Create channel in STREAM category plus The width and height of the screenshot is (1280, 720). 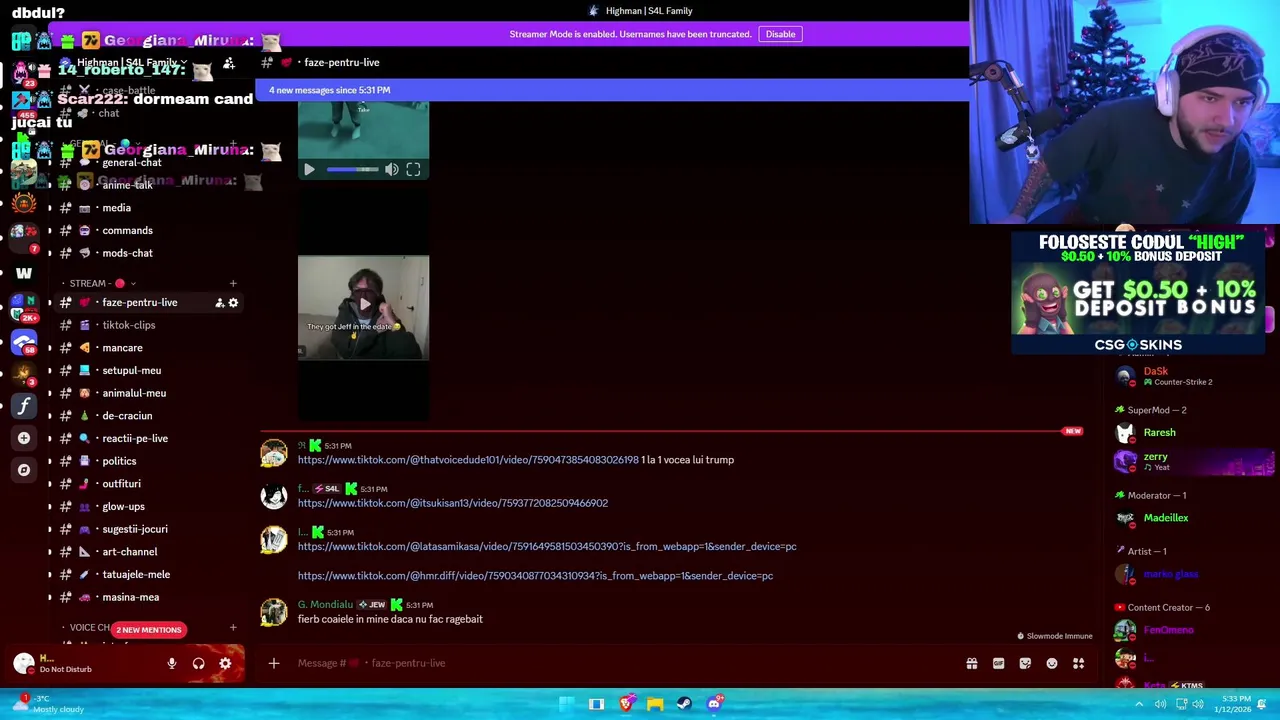point(233,284)
